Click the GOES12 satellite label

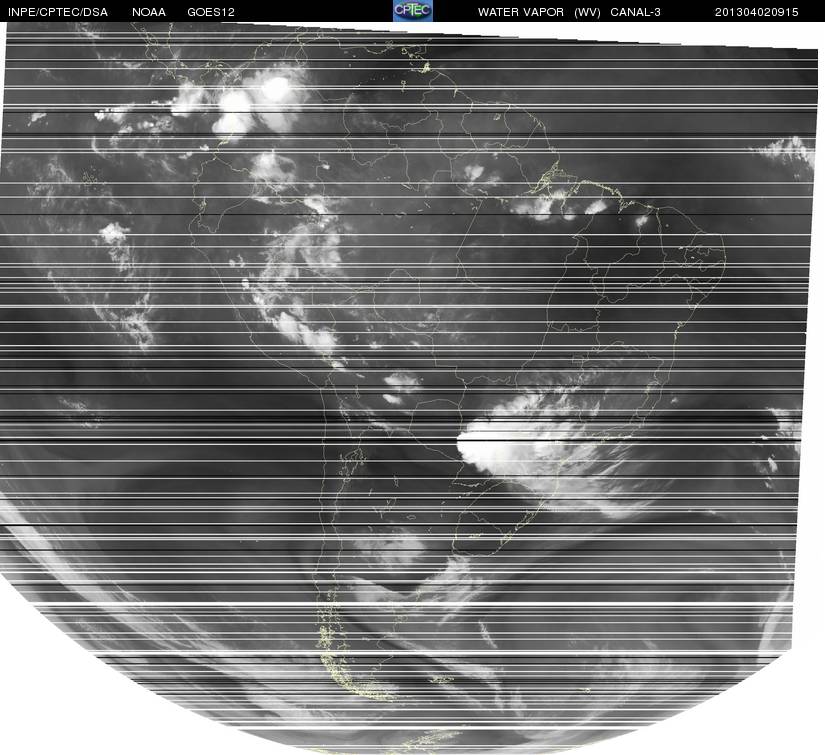click(x=211, y=12)
